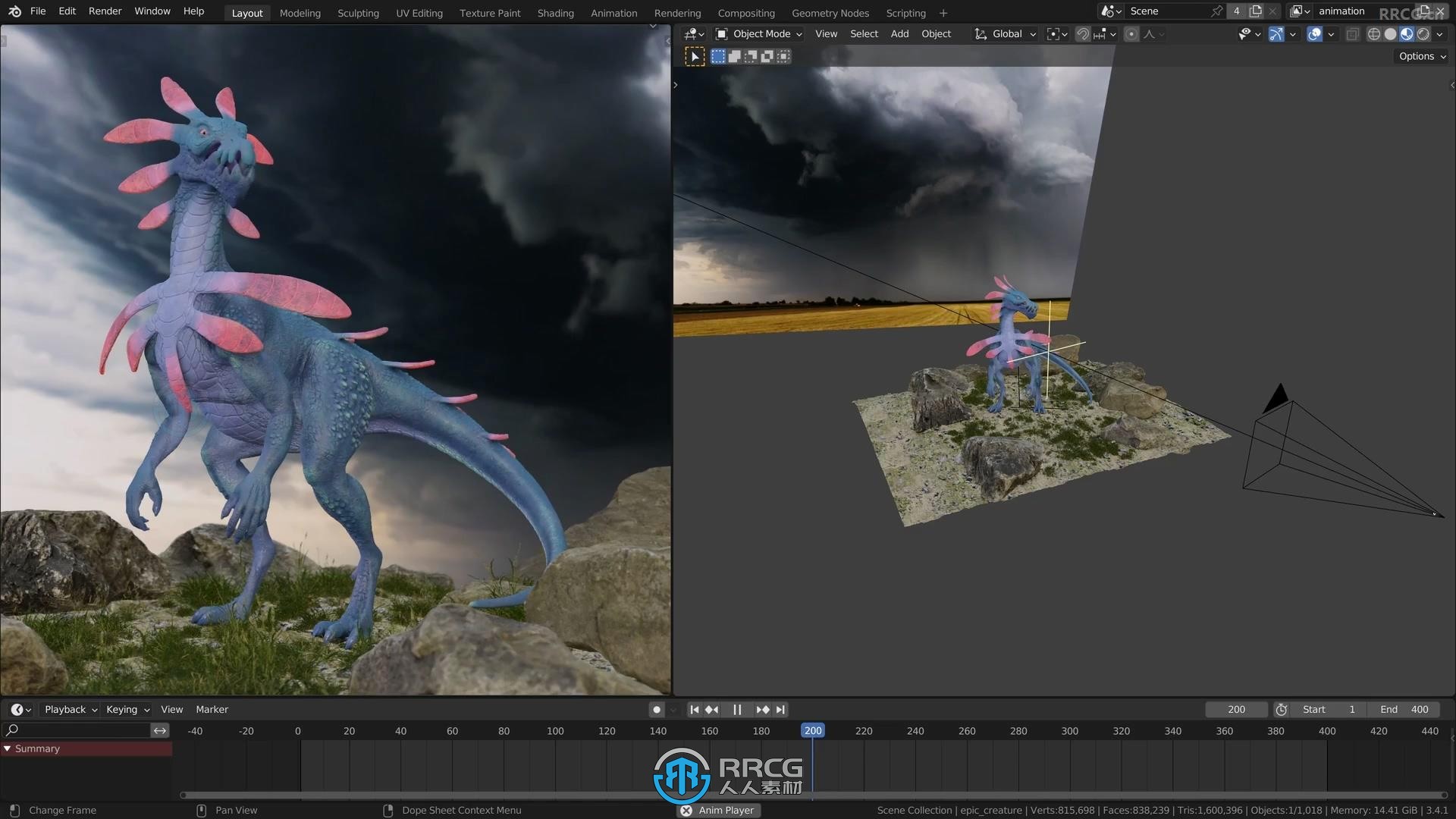1456x819 pixels.
Task: Jump to previous keyframe
Action: [x=711, y=710]
